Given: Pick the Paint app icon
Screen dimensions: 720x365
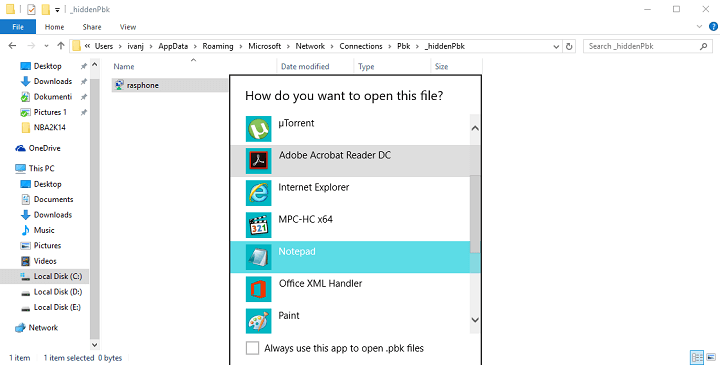Looking at the screenshot, I should pos(259,320).
